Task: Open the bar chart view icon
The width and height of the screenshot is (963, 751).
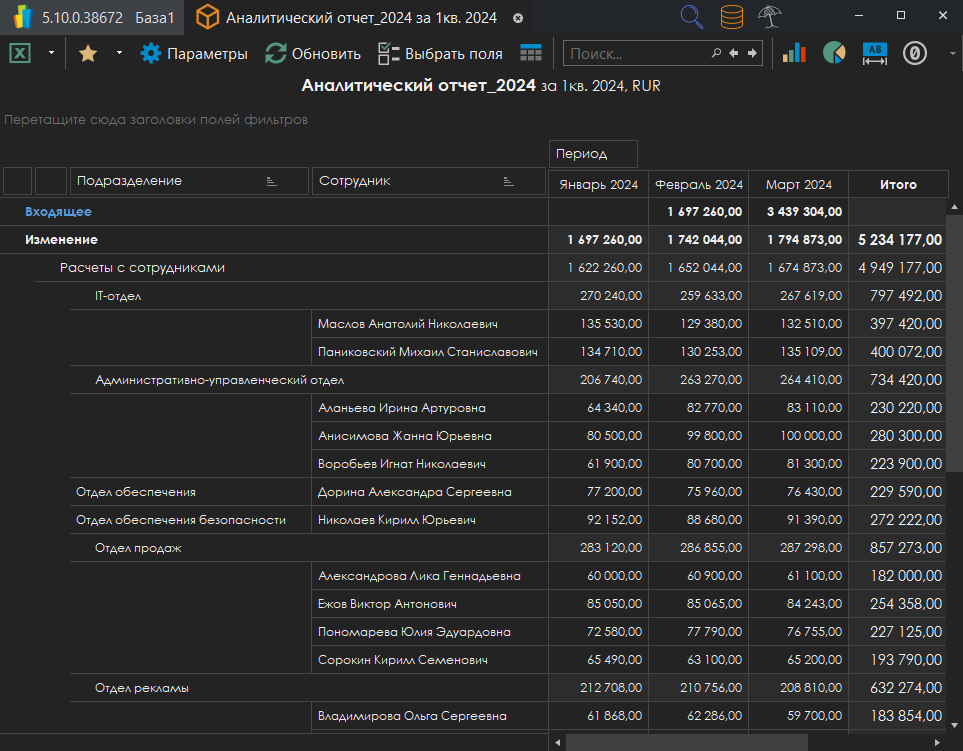Action: pyautogui.click(x=794, y=54)
